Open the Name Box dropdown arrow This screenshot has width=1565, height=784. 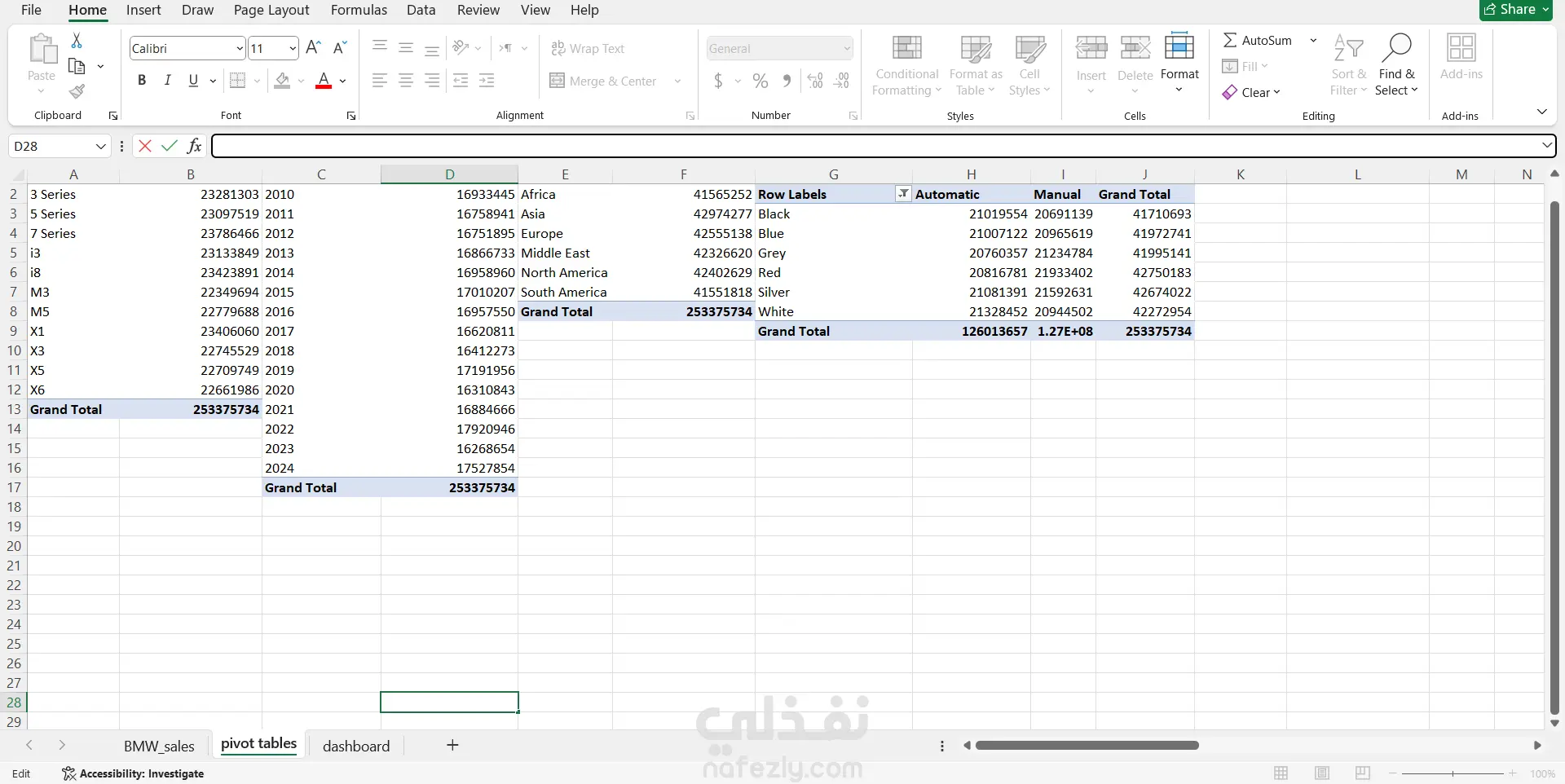(x=101, y=147)
